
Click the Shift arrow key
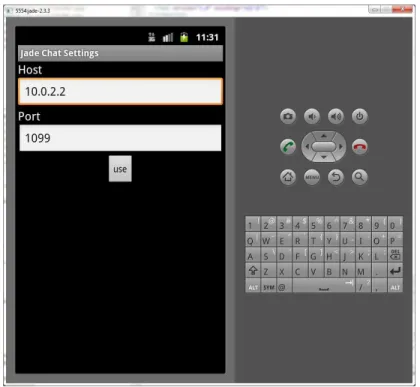(x=253, y=270)
